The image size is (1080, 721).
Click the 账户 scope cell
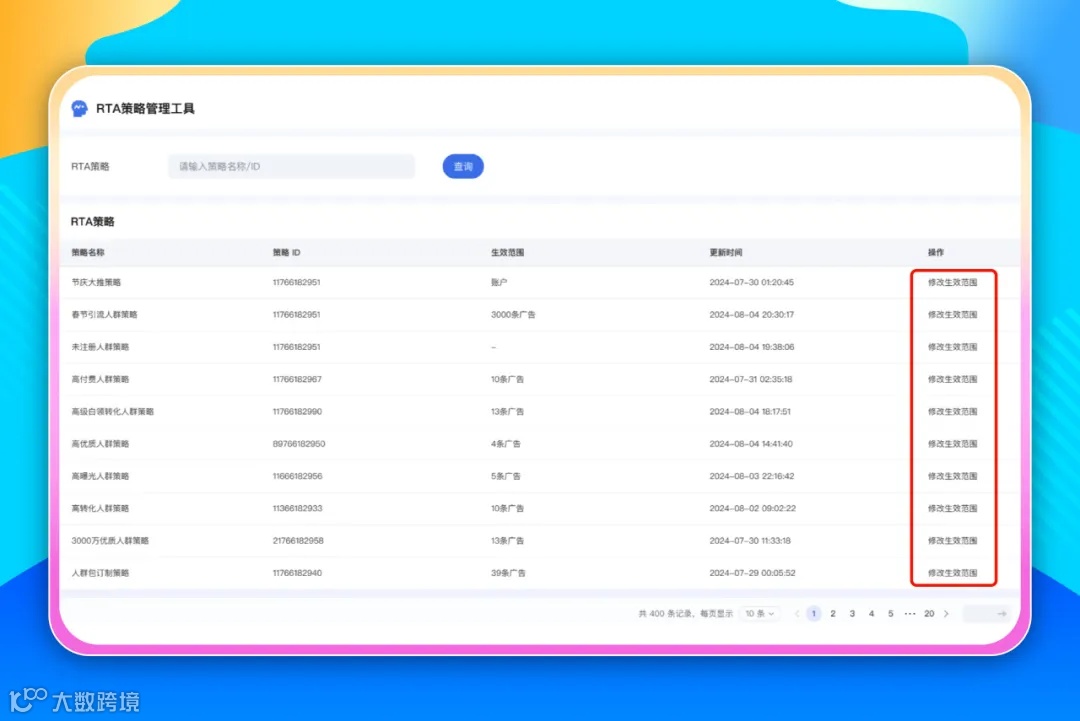pos(499,282)
